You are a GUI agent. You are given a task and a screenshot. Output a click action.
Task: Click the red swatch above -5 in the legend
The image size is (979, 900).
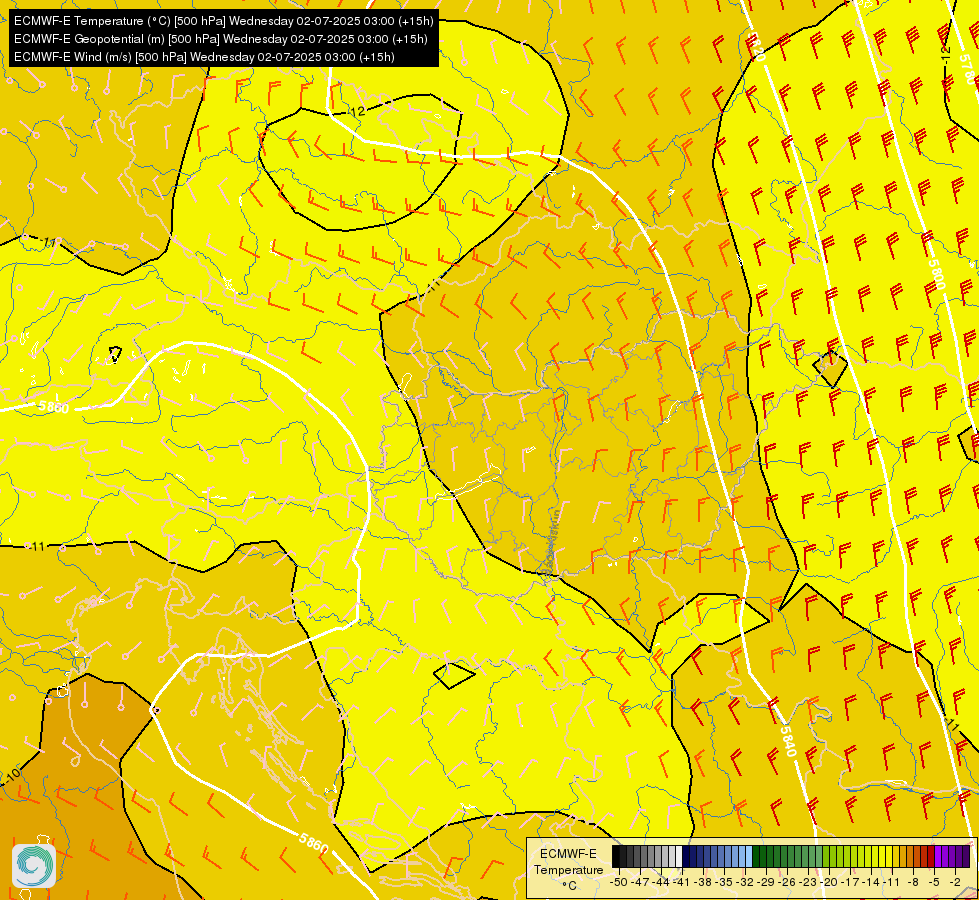tap(931, 857)
